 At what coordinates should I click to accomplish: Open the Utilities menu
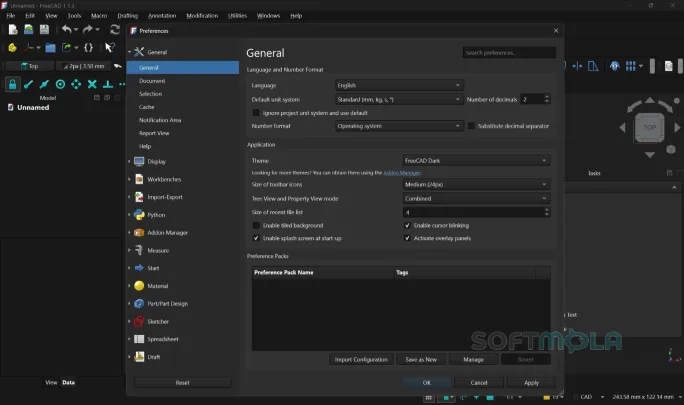coord(237,16)
